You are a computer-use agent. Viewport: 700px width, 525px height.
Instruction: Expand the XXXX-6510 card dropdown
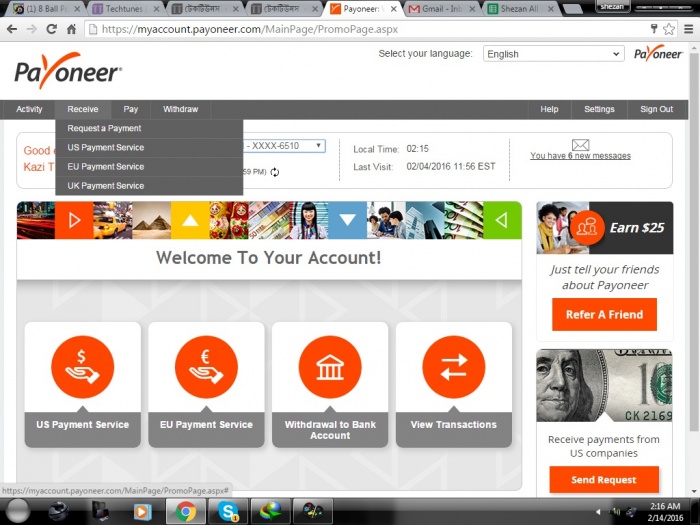(x=284, y=146)
